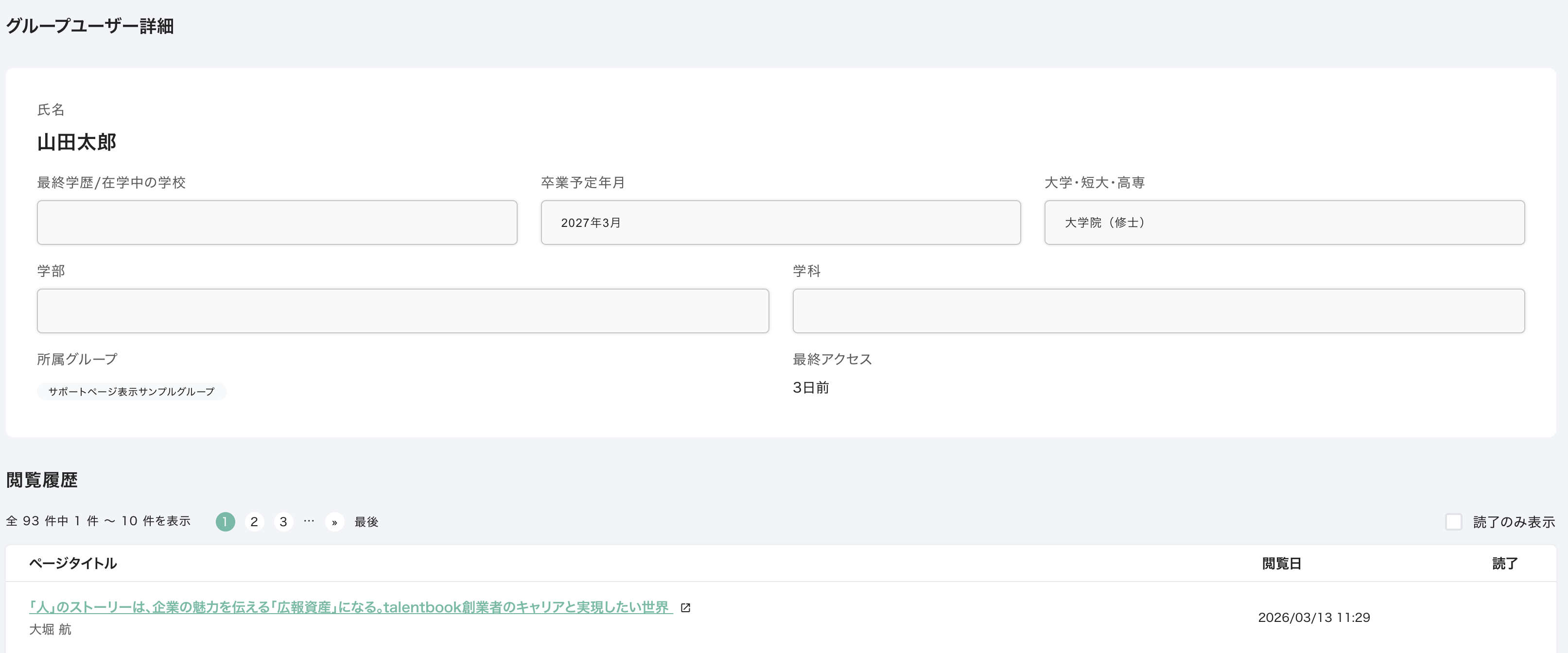Click the 読了 column header
Screen dimensions: 1568x653
(1505, 563)
